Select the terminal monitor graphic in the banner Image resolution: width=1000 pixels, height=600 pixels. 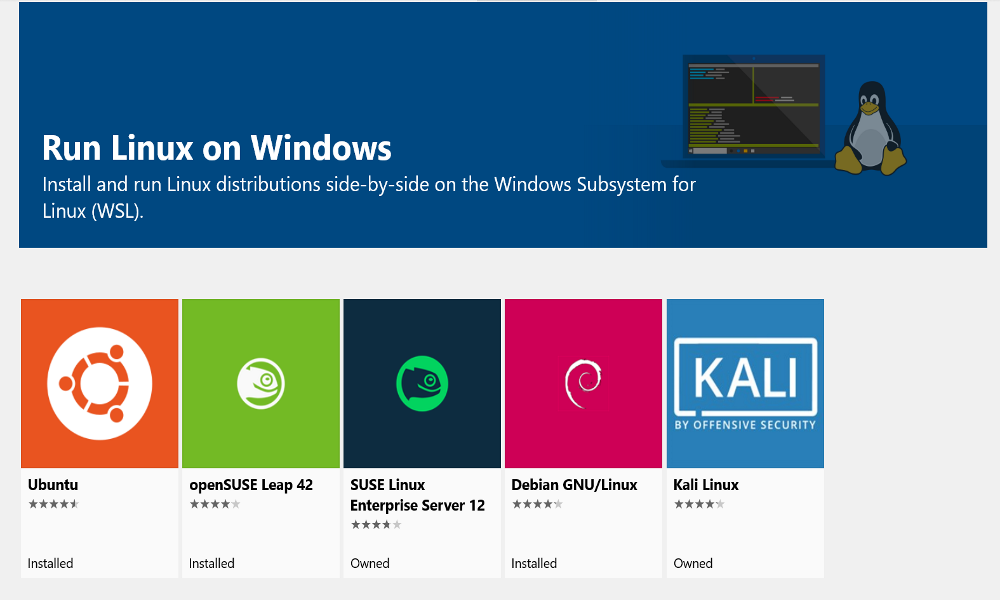tap(753, 103)
